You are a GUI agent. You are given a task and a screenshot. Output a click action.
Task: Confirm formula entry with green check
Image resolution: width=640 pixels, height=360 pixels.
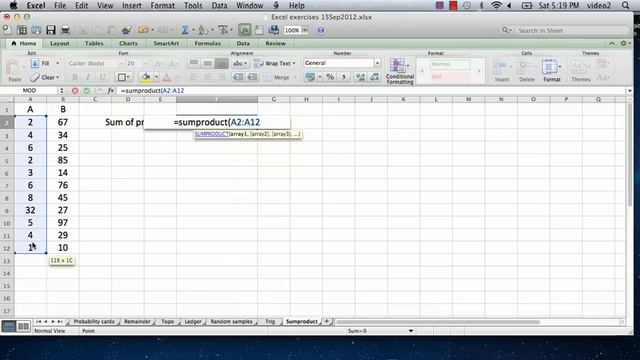87,91
